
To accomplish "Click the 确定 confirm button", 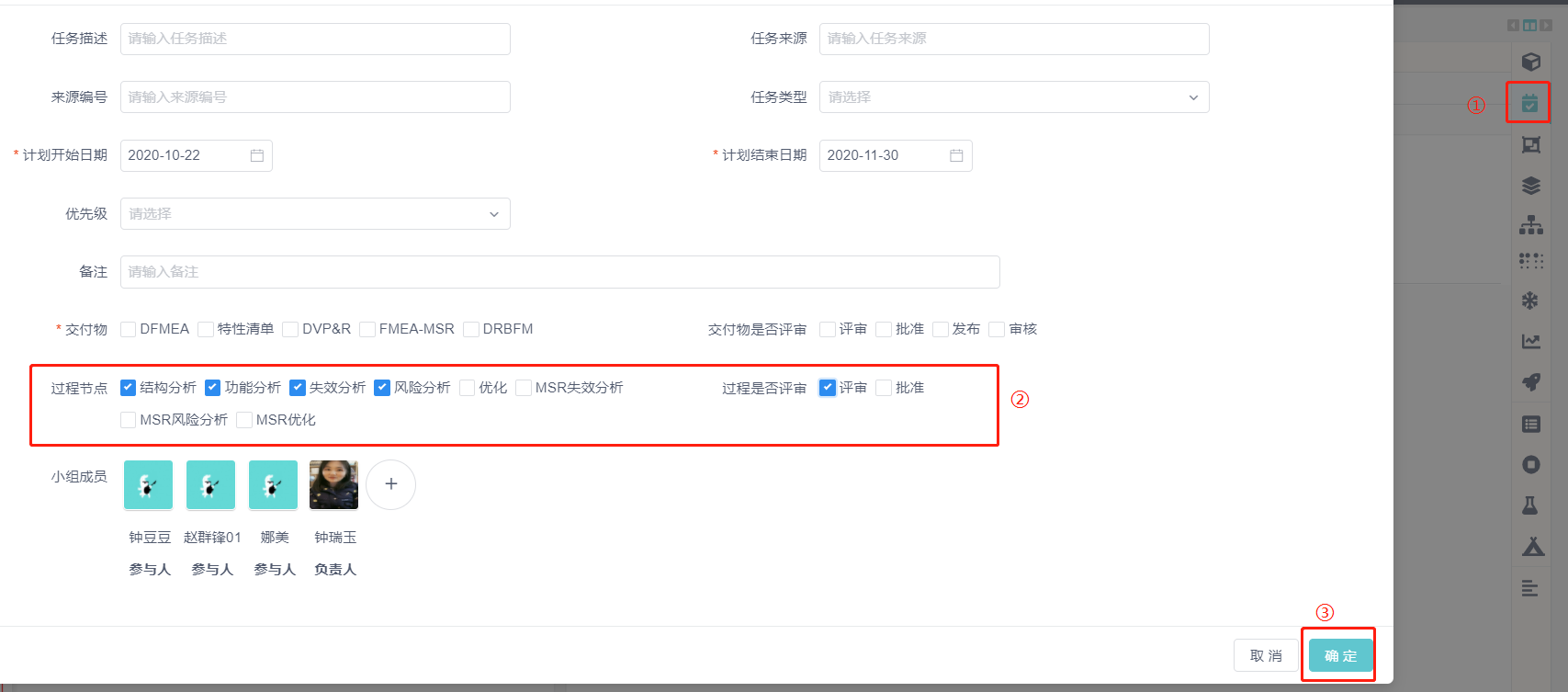I will (x=1340, y=655).
